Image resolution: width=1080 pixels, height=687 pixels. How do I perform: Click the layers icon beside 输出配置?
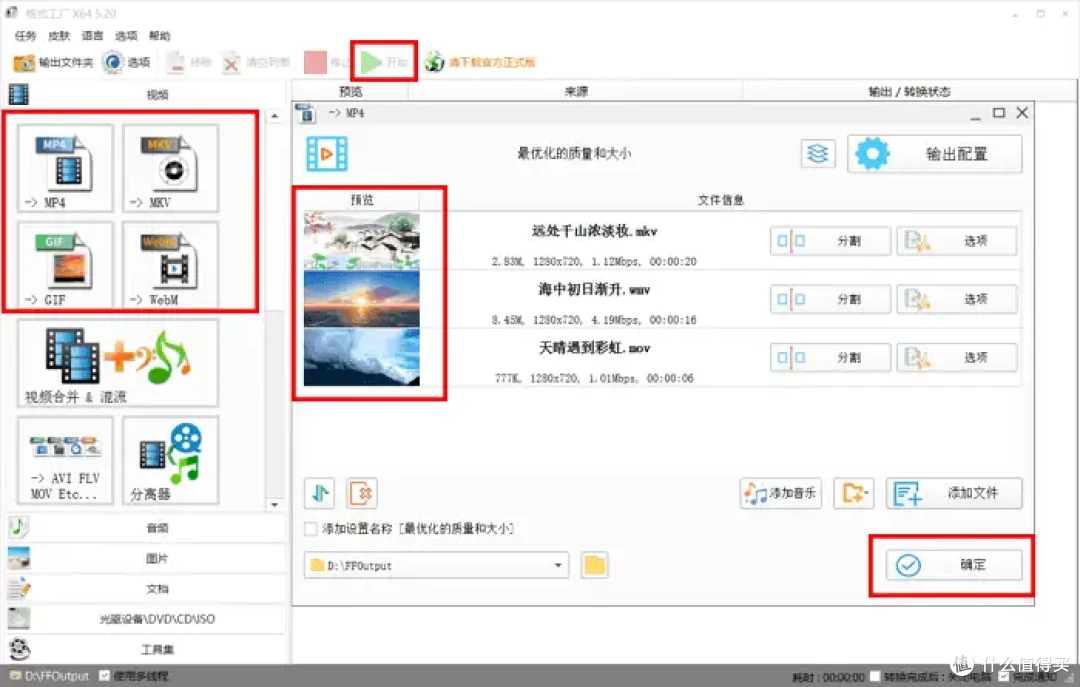818,153
